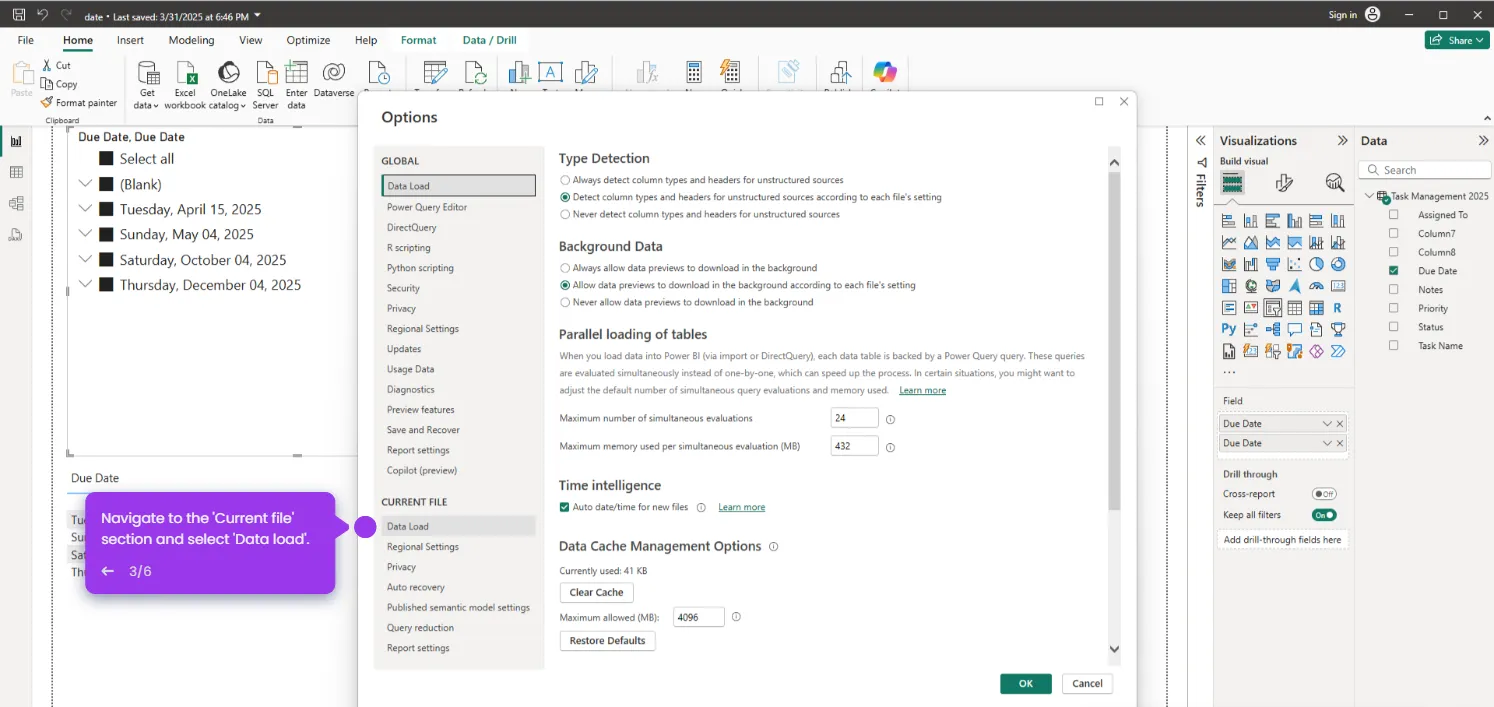Viewport: 1494px width, 707px height.
Task: Open the Get data ribbon button
Action: point(147,86)
